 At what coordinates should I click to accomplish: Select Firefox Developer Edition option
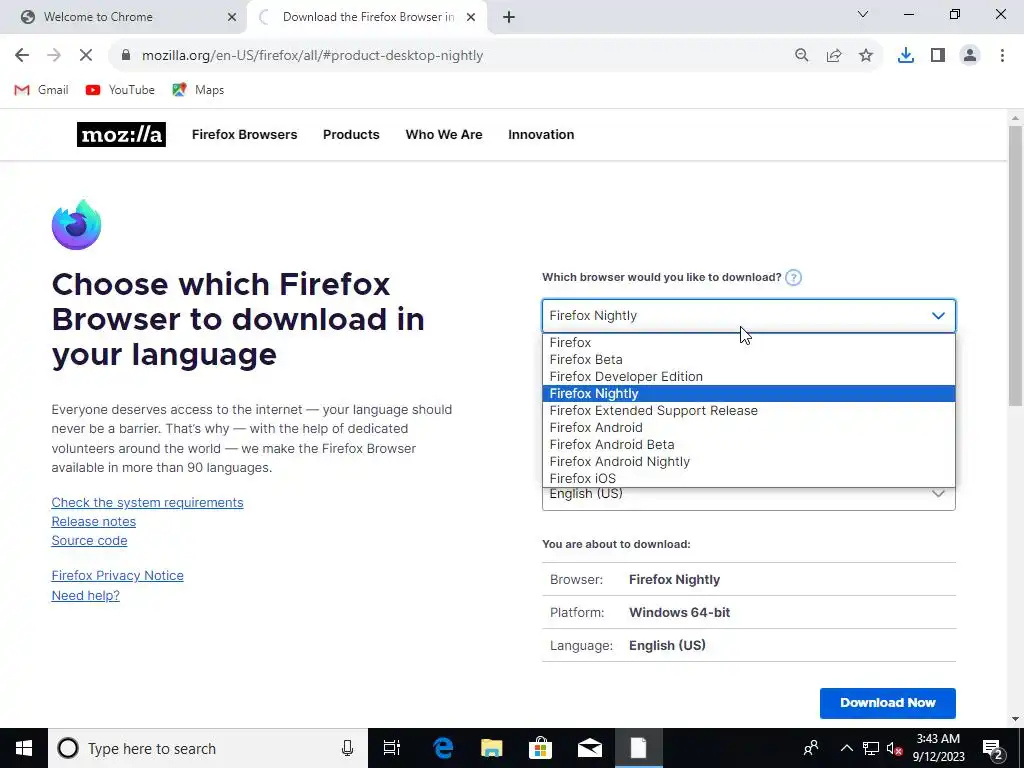click(748, 376)
